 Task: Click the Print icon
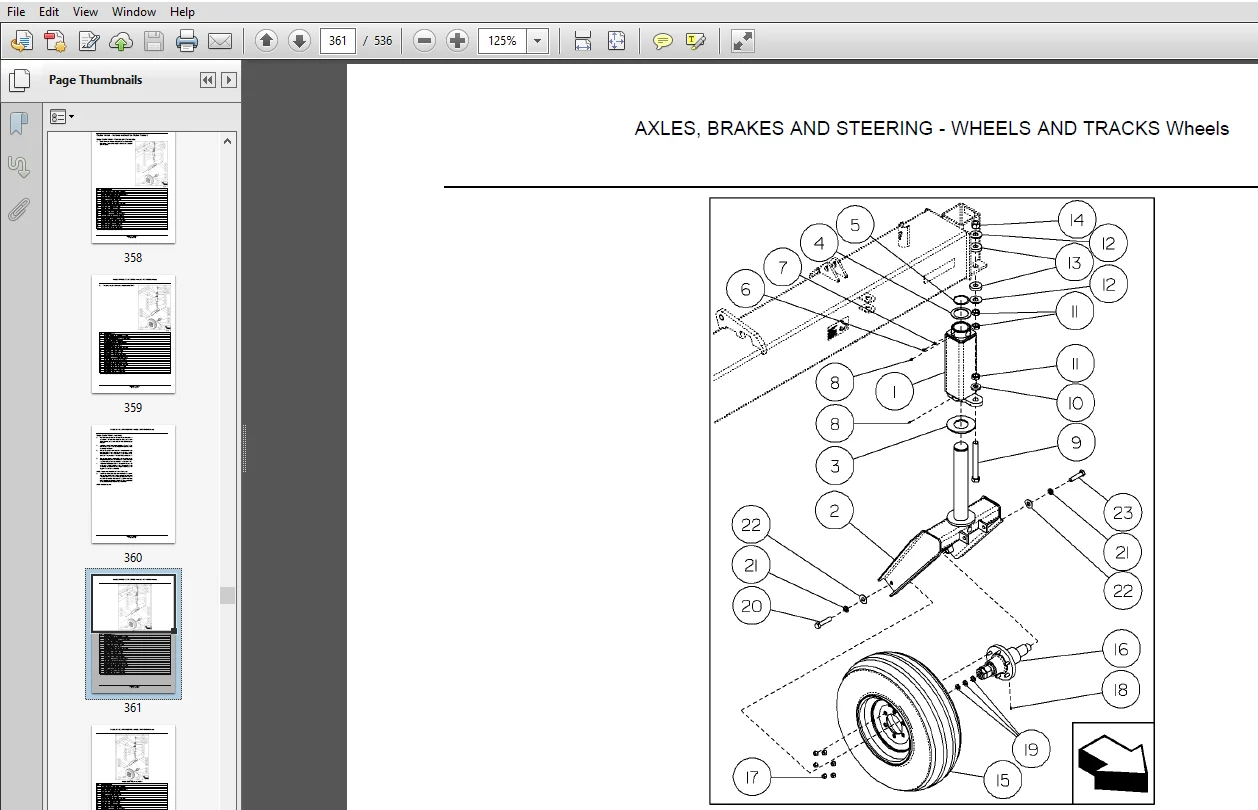[187, 41]
